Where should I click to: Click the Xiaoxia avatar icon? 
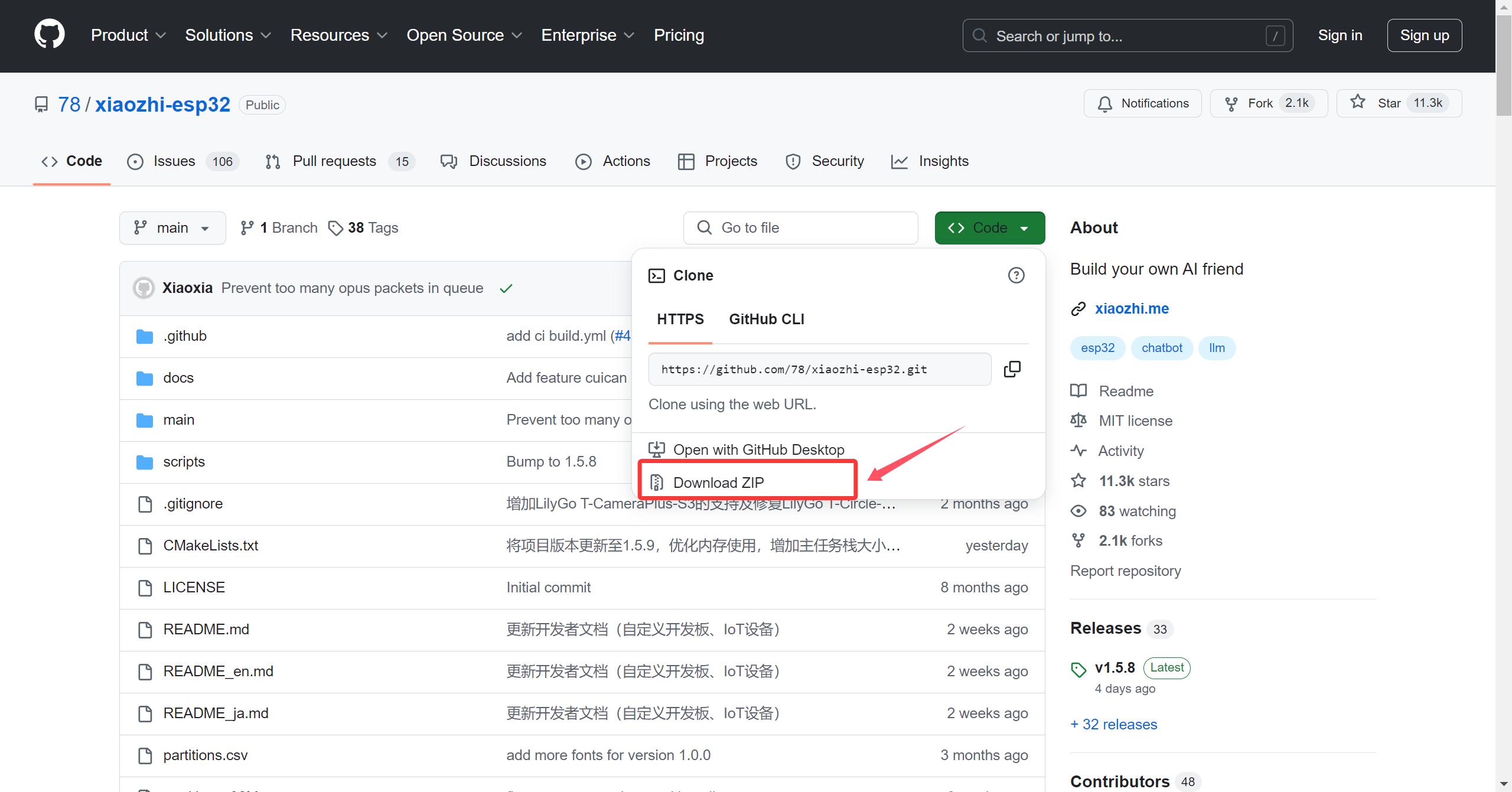click(144, 288)
